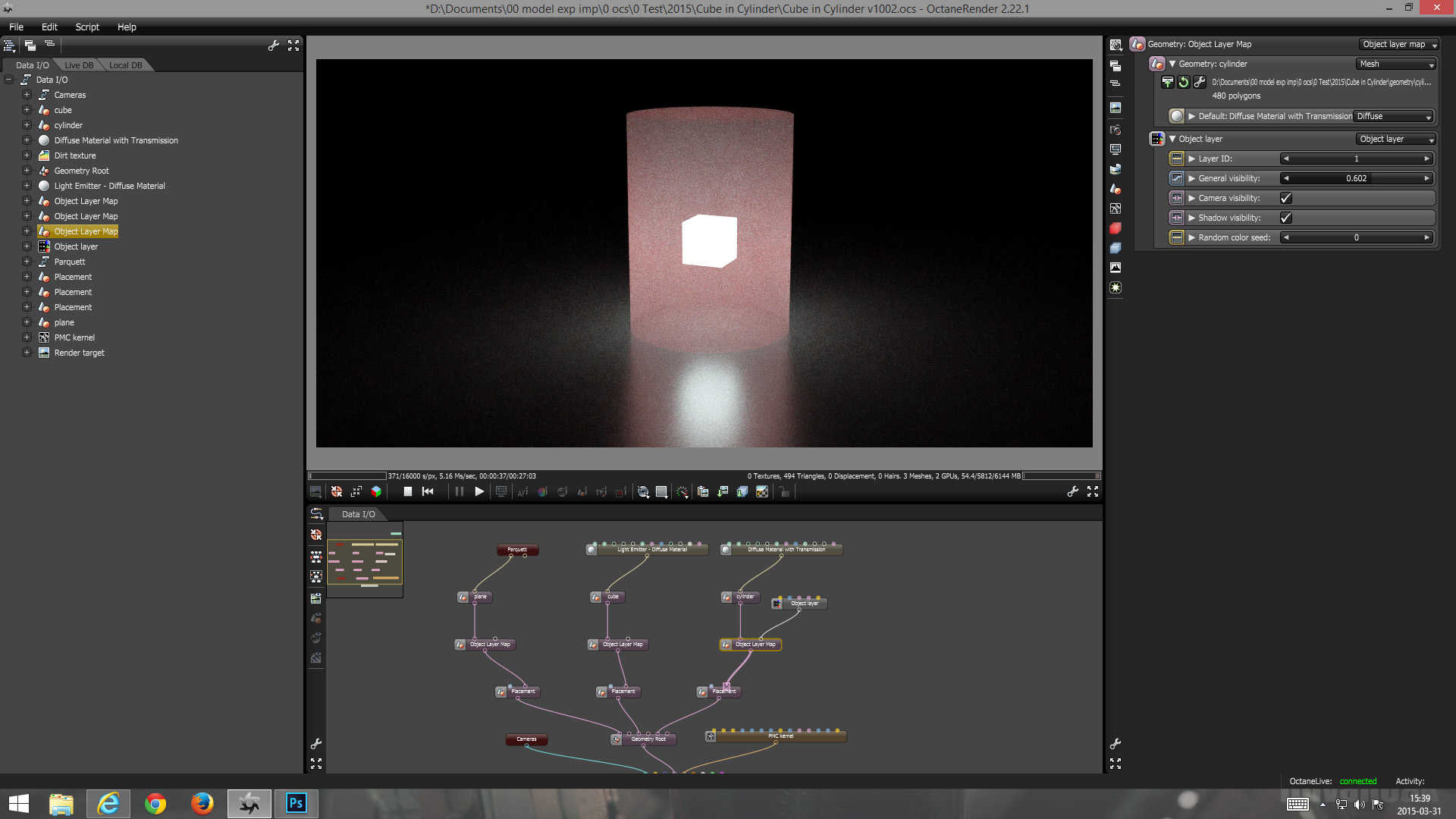The image size is (1456, 819).
Task: Open the Script menu
Action: coord(87,27)
